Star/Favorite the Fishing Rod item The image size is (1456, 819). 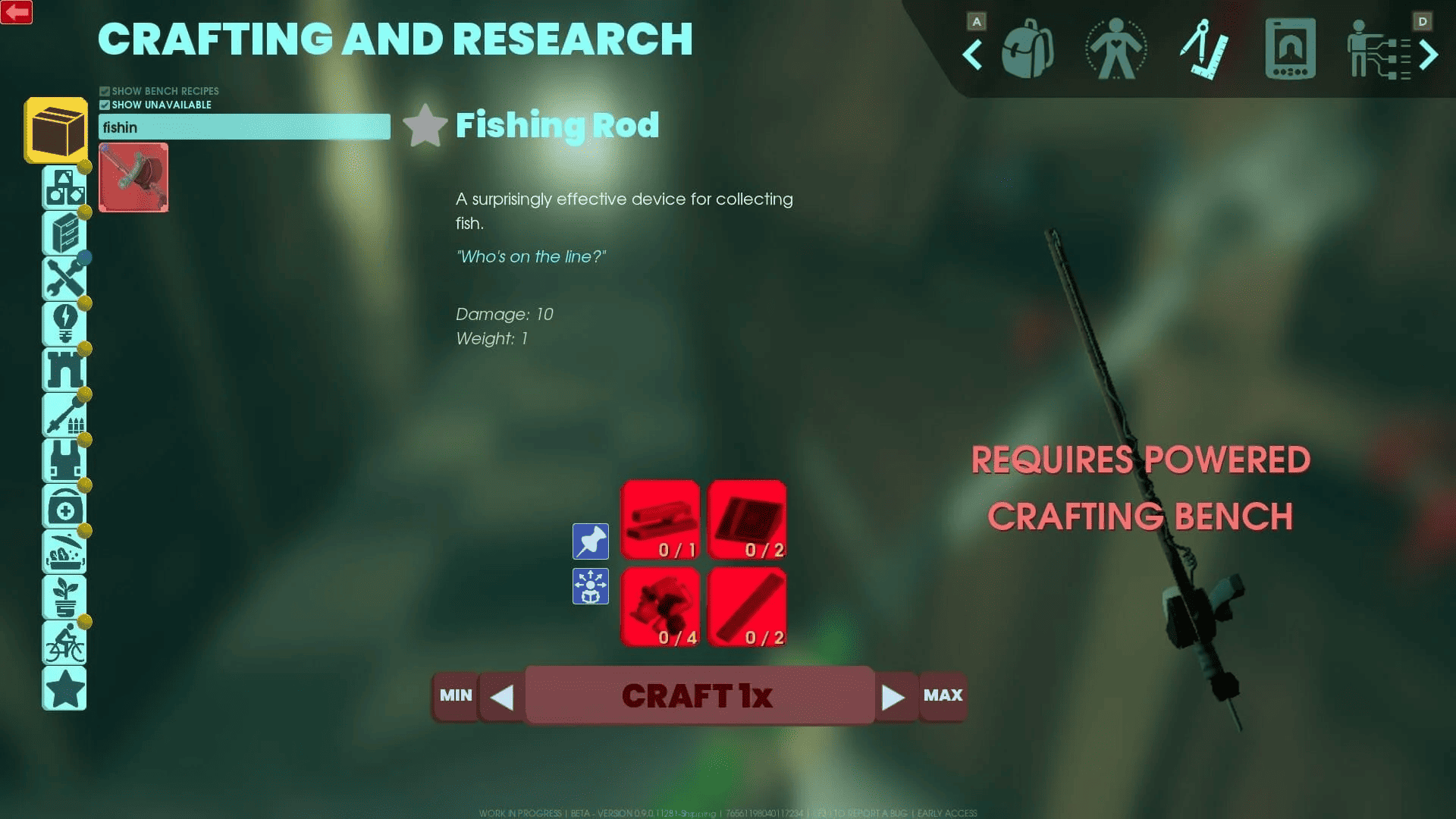tap(423, 124)
